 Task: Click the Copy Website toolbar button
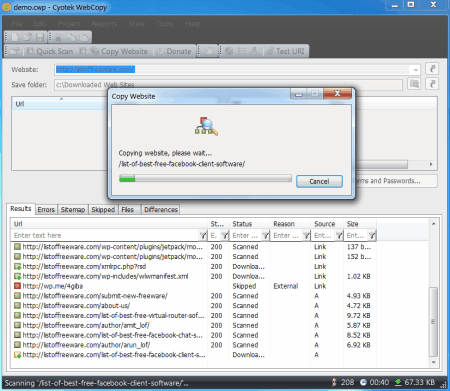119,51
